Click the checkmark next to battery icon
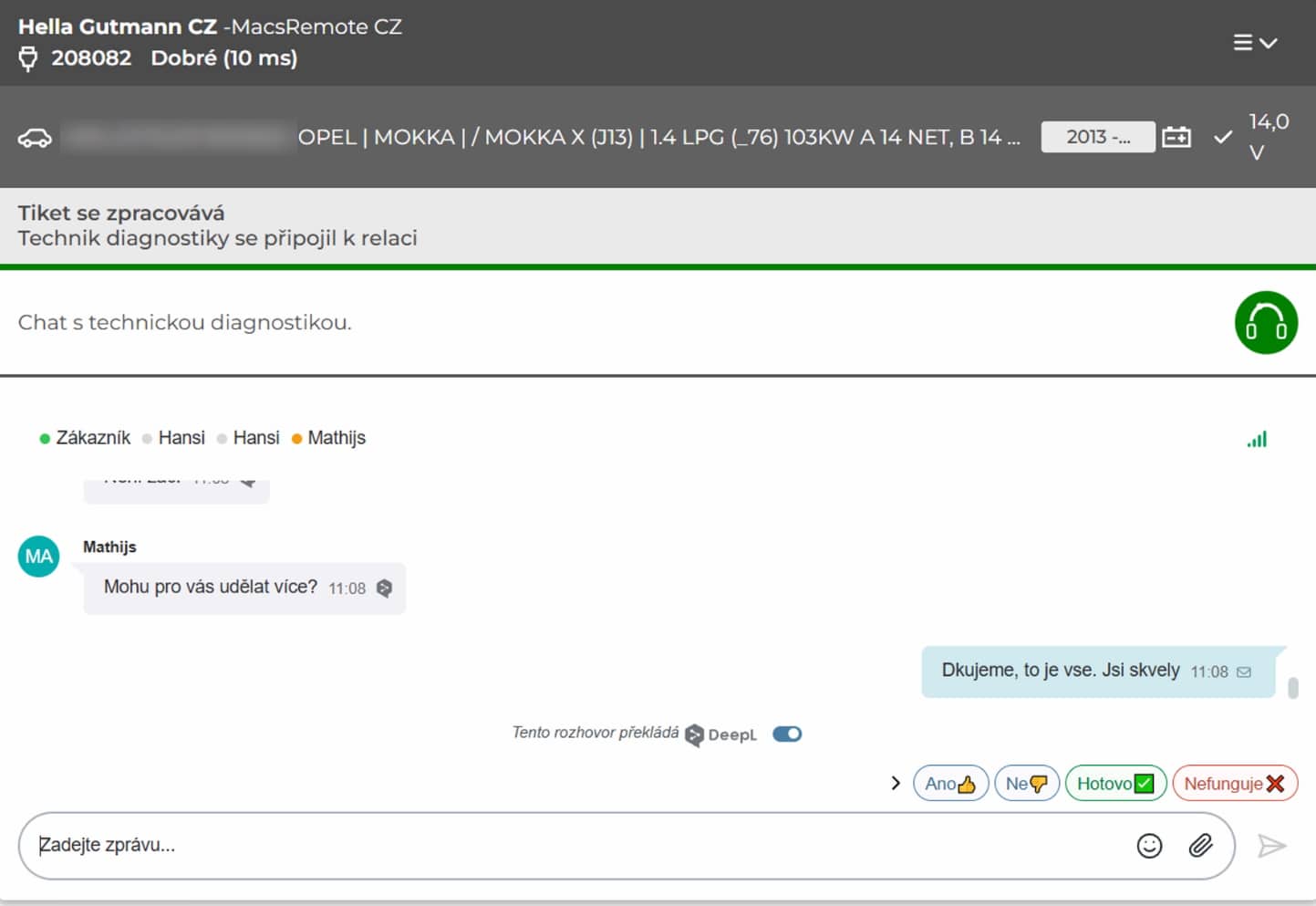This screenshot has height=906, width=1316. (1223, 137)
